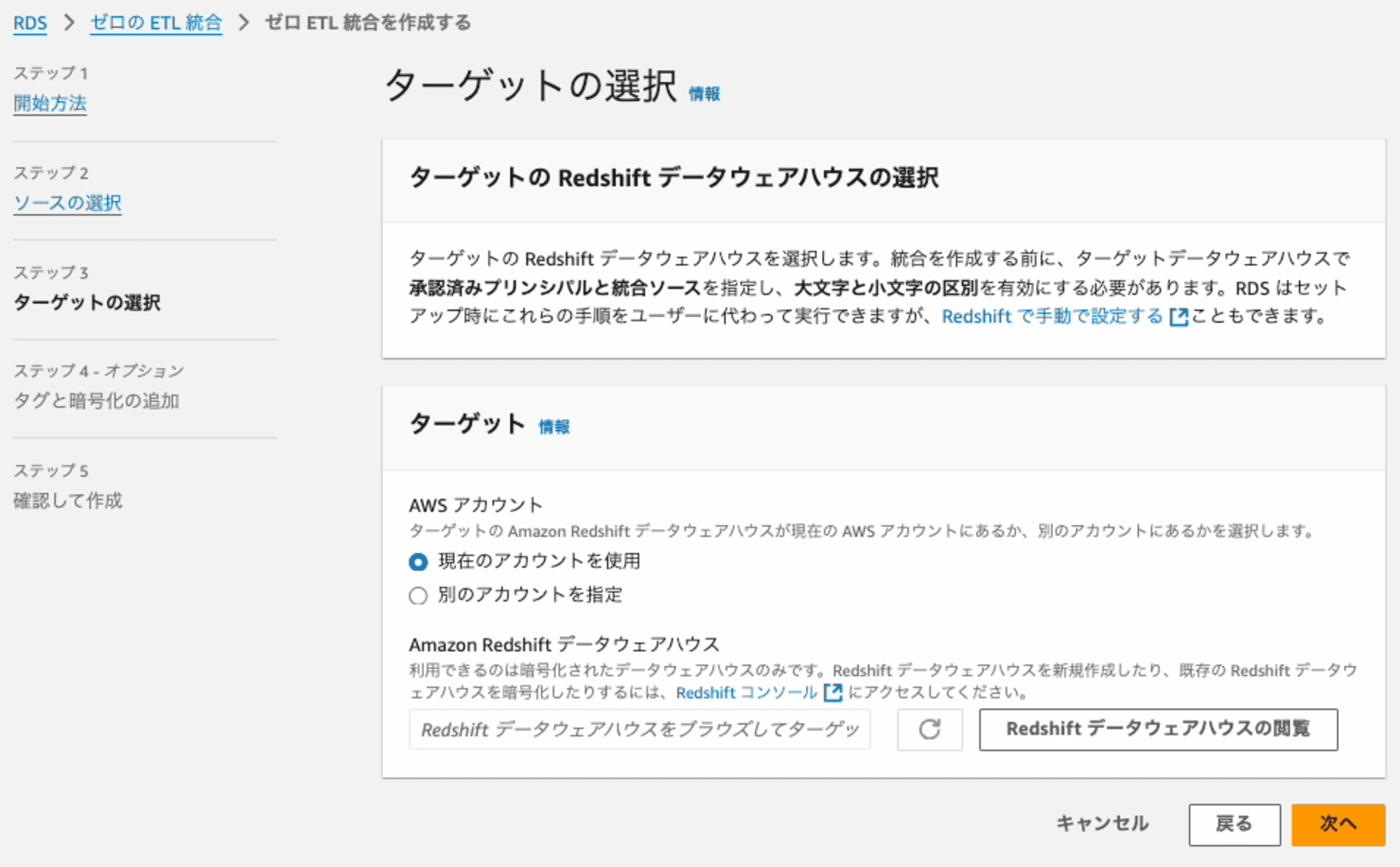Go to ゼロの ETL 統合 breadcrumb
1400x867 pixels.
[x=156, y=23]
